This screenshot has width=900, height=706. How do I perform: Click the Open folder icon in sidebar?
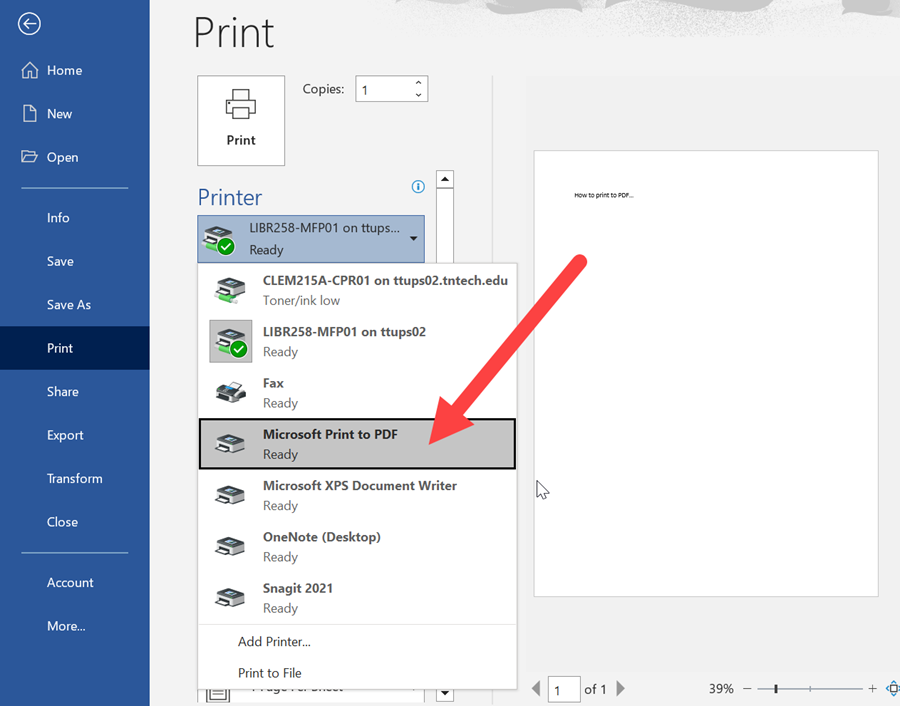[x=29, y=156]
